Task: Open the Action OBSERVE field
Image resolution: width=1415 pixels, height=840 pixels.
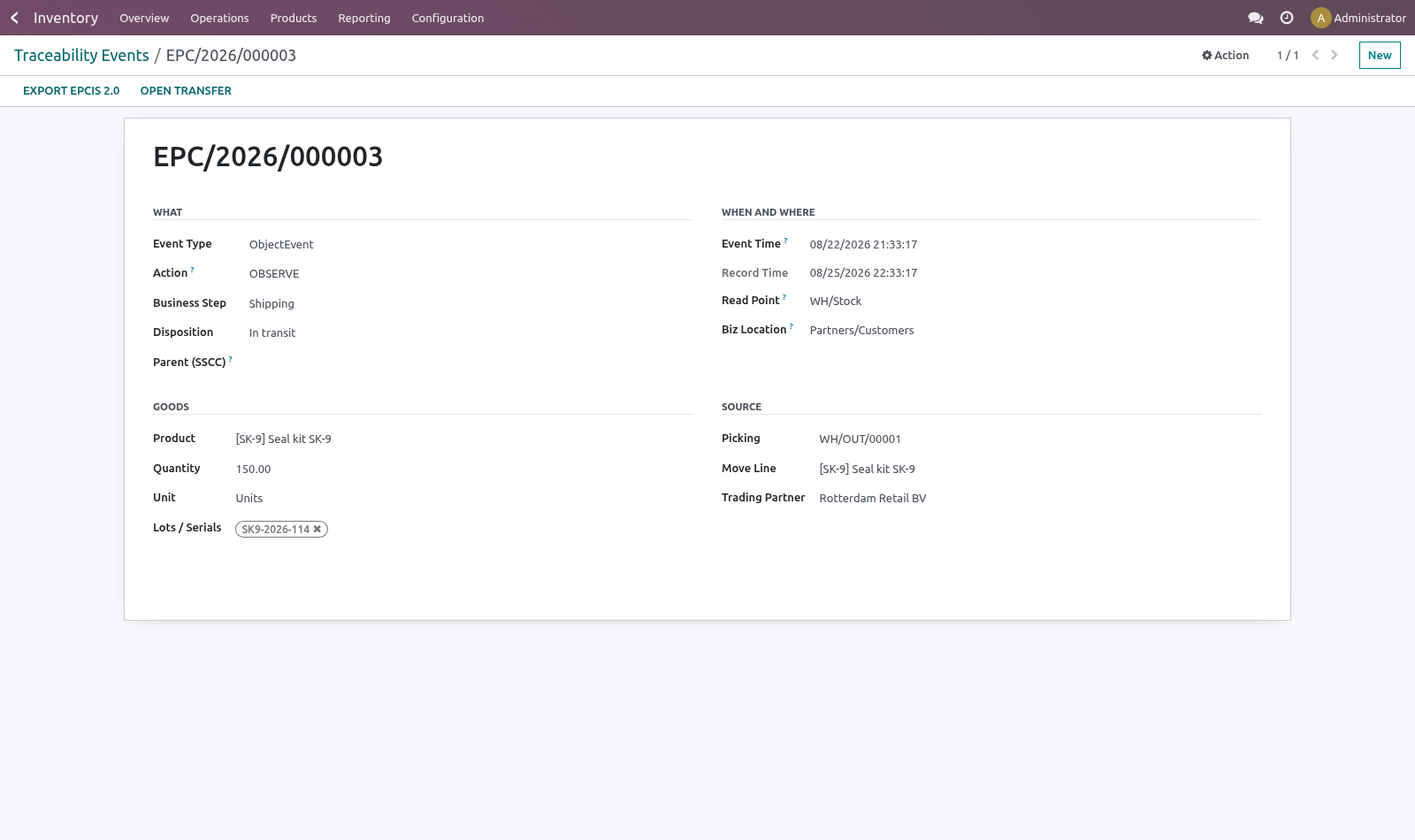Action: (x=470, y=273)
